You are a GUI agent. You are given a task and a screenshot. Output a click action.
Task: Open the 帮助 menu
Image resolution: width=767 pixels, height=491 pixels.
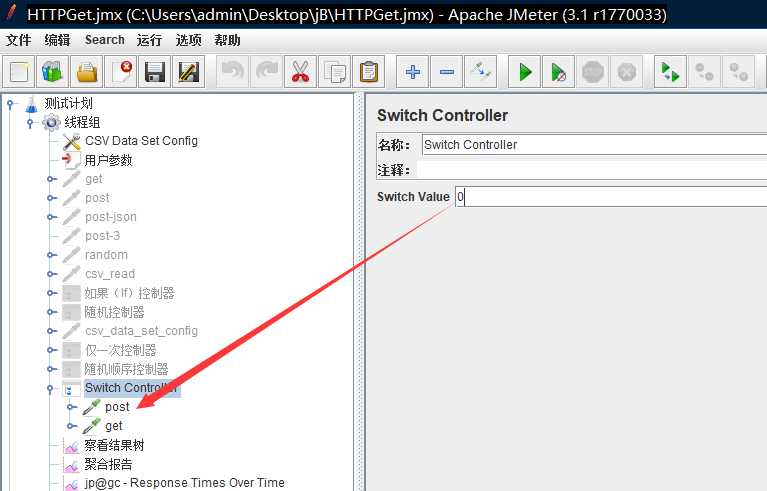coord(227,40)
